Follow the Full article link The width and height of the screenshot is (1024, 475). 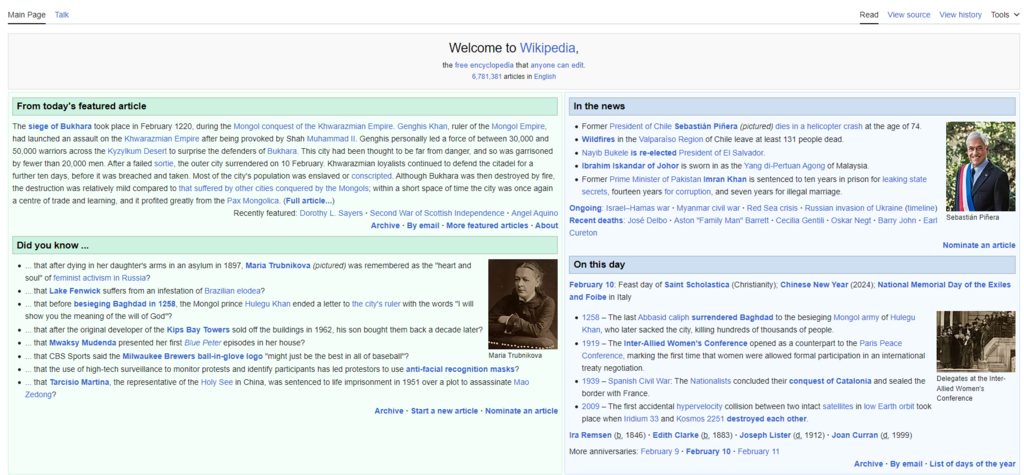point(310,201)
